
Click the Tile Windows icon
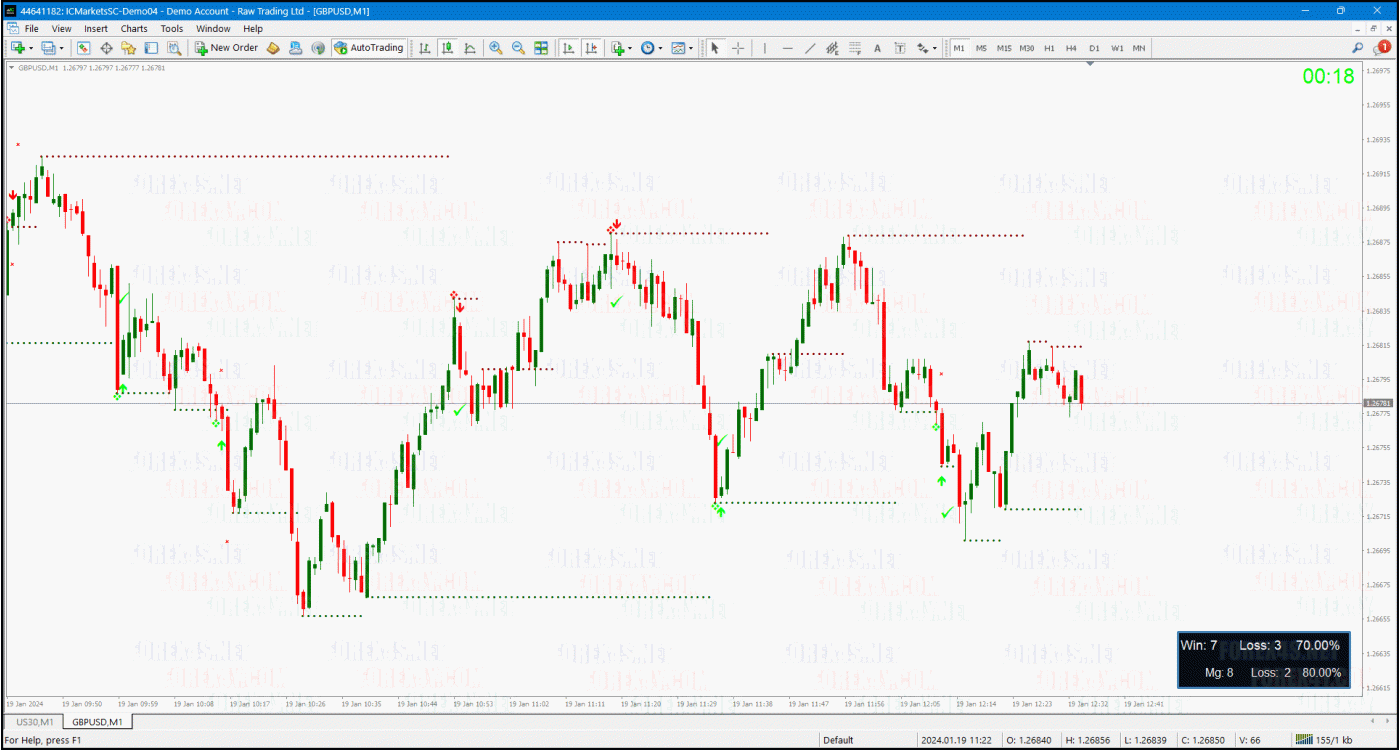click(541, 48)
